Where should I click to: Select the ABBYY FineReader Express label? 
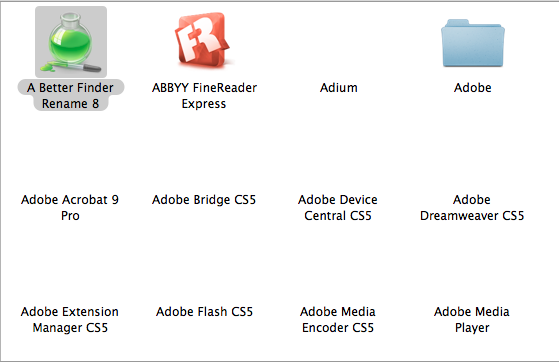tap(204, 95)
